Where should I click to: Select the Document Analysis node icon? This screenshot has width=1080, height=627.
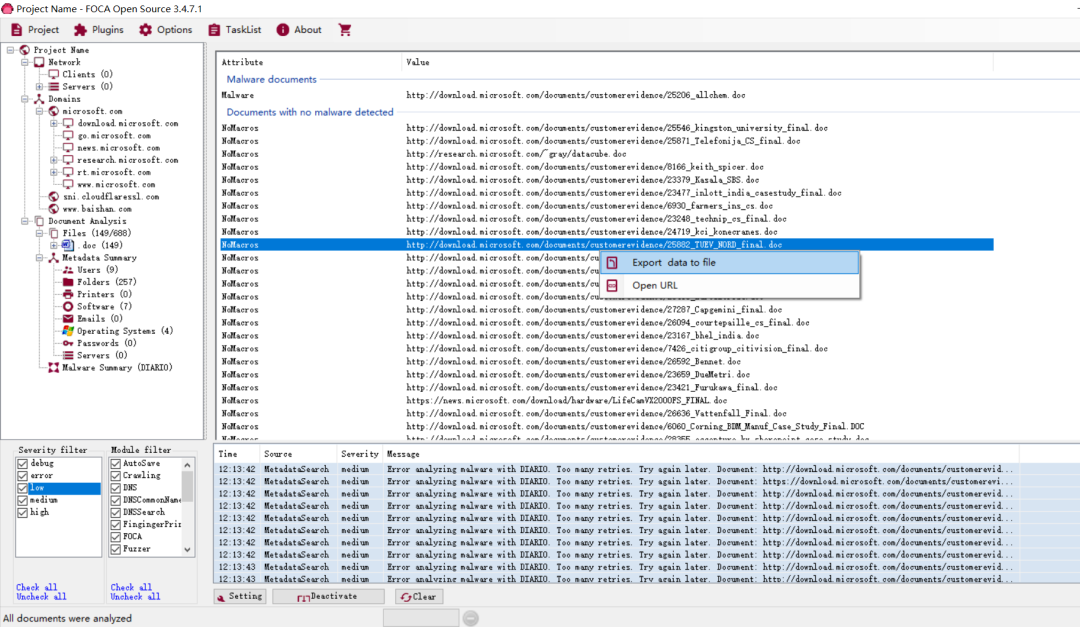(39, 221)
